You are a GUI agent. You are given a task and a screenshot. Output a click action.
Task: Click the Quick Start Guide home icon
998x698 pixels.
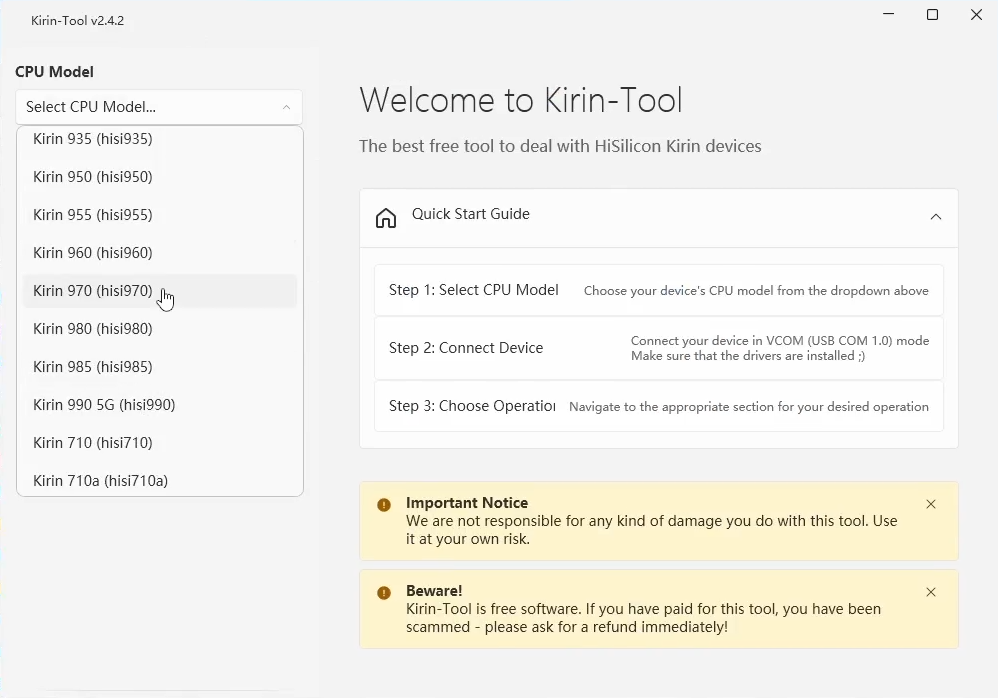click(386, 218)
